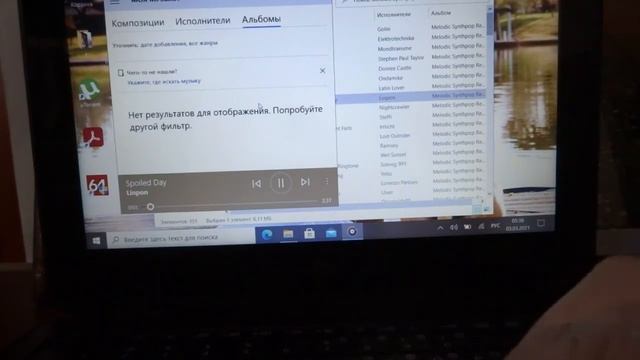Click the playback position knob on seek bar
640x360 pixels.
150,207
